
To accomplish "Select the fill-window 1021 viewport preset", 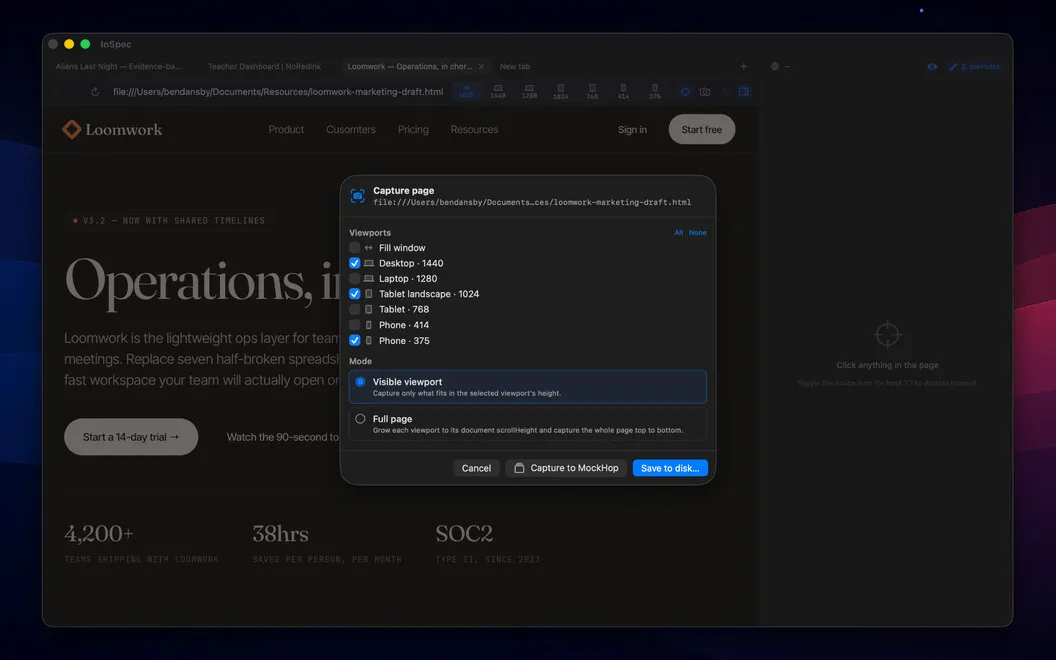I will [466, 92].
